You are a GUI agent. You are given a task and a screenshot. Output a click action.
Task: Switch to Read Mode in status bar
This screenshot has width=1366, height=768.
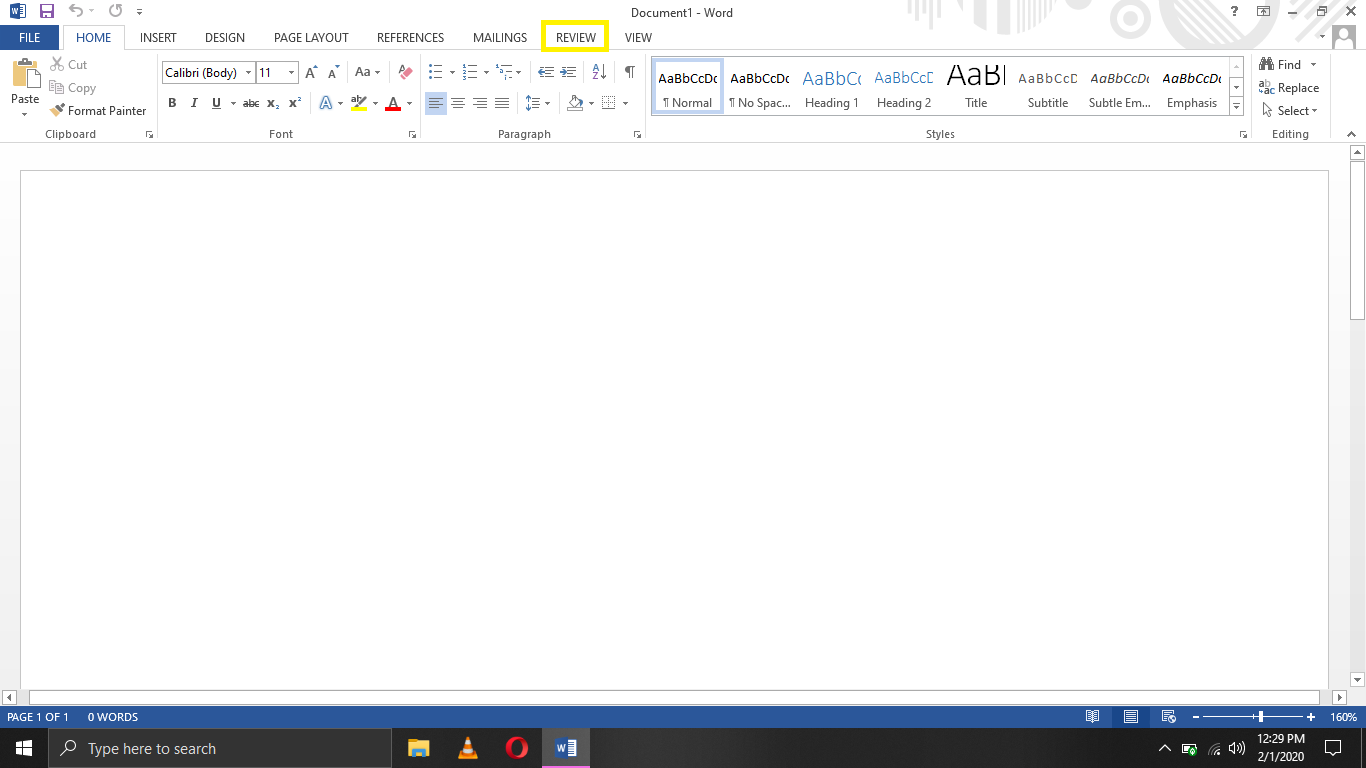click(x=1093, y=717)
